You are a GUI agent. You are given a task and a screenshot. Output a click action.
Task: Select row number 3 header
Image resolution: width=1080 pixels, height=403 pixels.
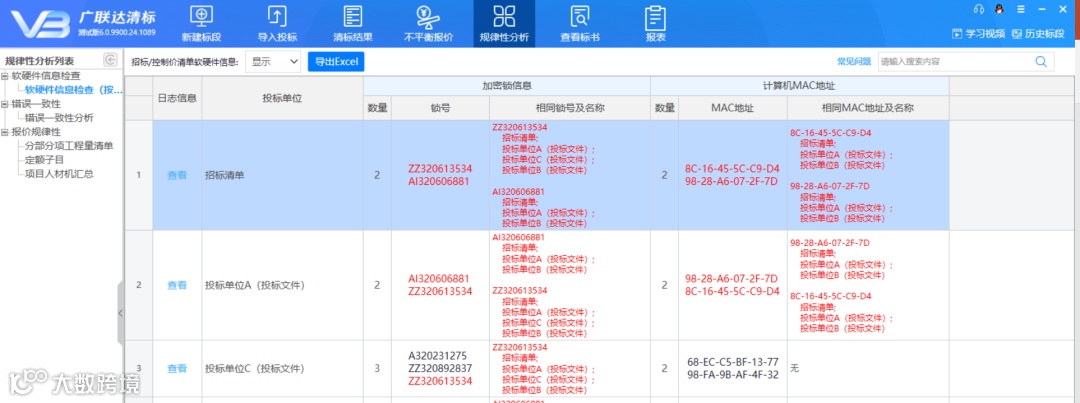click(x=138, y=369)
